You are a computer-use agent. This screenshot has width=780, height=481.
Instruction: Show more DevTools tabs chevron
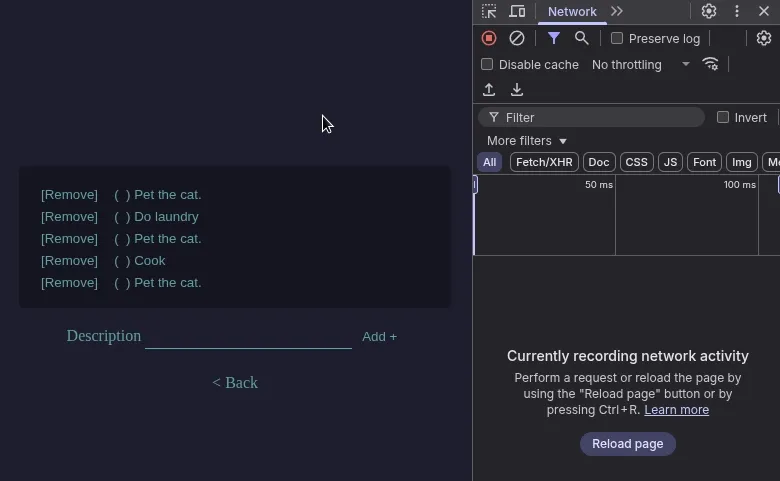point(617,11)
